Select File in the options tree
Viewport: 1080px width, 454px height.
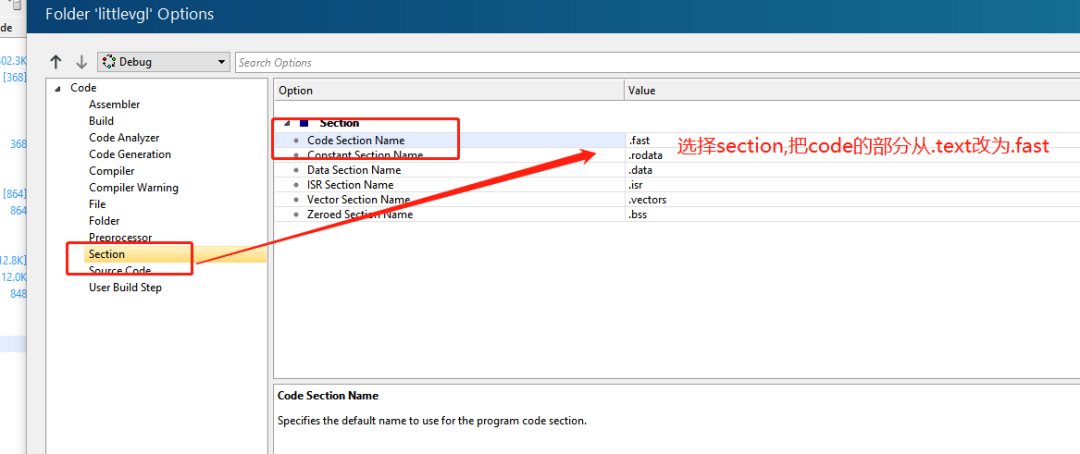97,204
